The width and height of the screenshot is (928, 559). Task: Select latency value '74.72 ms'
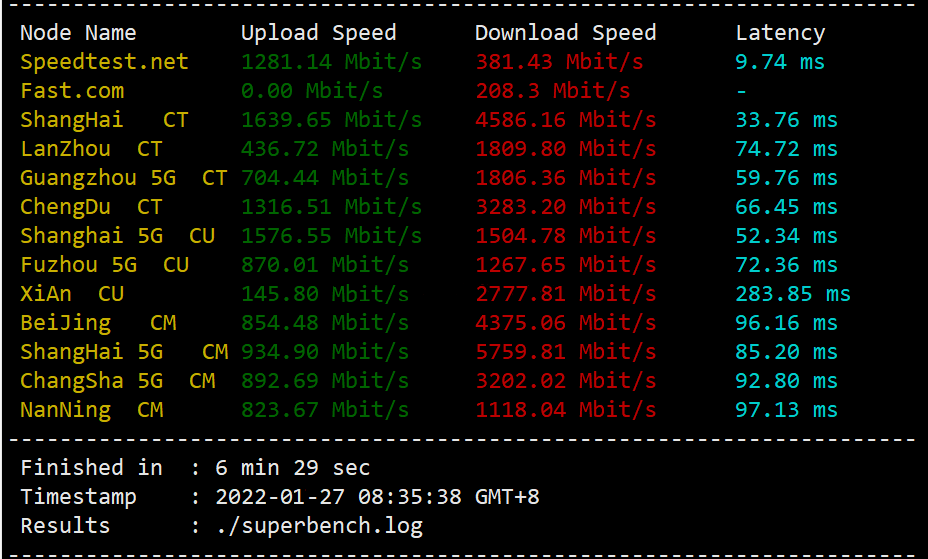click(x=787, y=148)
